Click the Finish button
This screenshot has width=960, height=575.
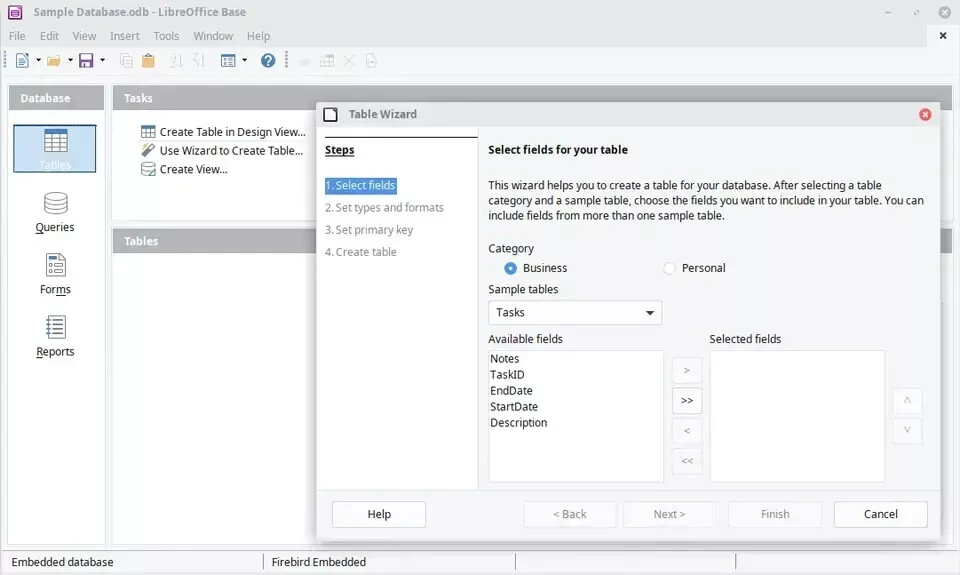click(x=775, y=514)
